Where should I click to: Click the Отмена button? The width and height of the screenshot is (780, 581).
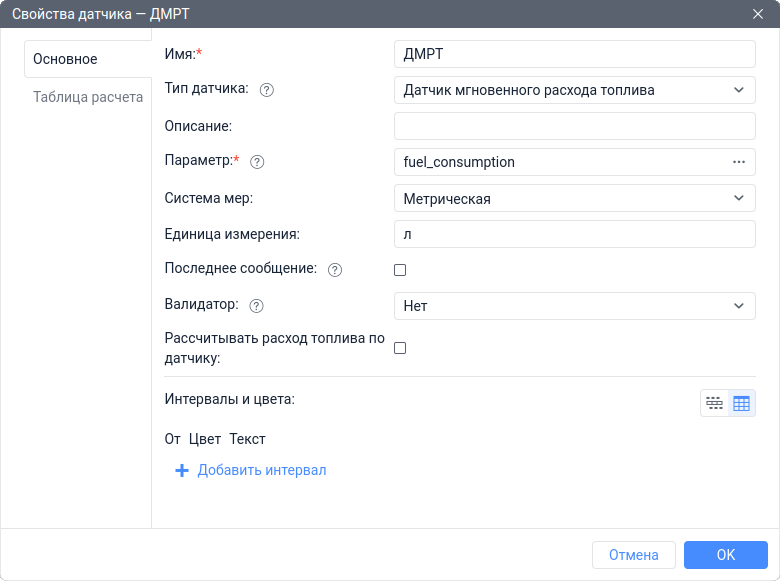pyautogui.click(x=633, y=555)
